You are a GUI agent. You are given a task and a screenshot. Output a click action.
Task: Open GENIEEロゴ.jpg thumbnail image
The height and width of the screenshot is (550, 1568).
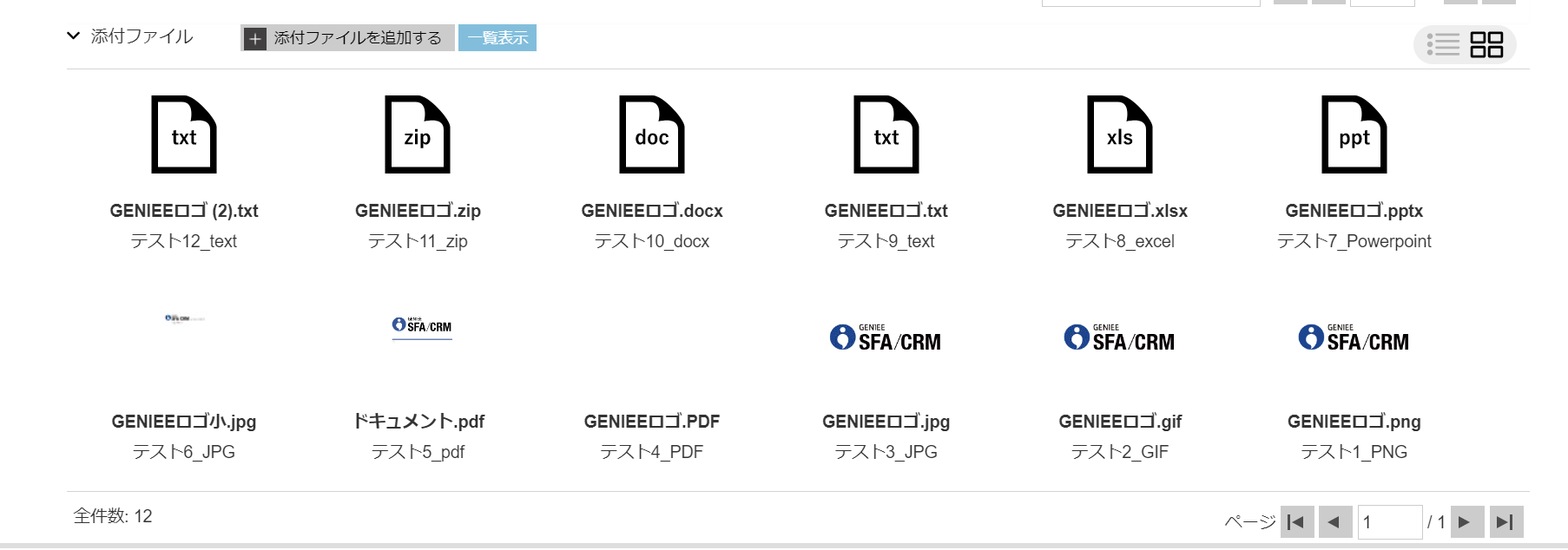[886, 337]
